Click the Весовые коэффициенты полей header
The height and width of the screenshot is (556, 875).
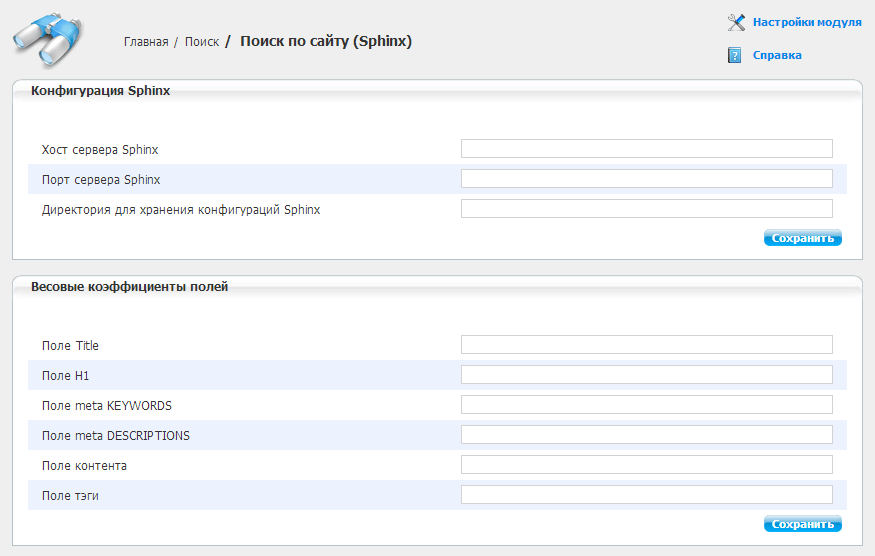pos(130,287)
